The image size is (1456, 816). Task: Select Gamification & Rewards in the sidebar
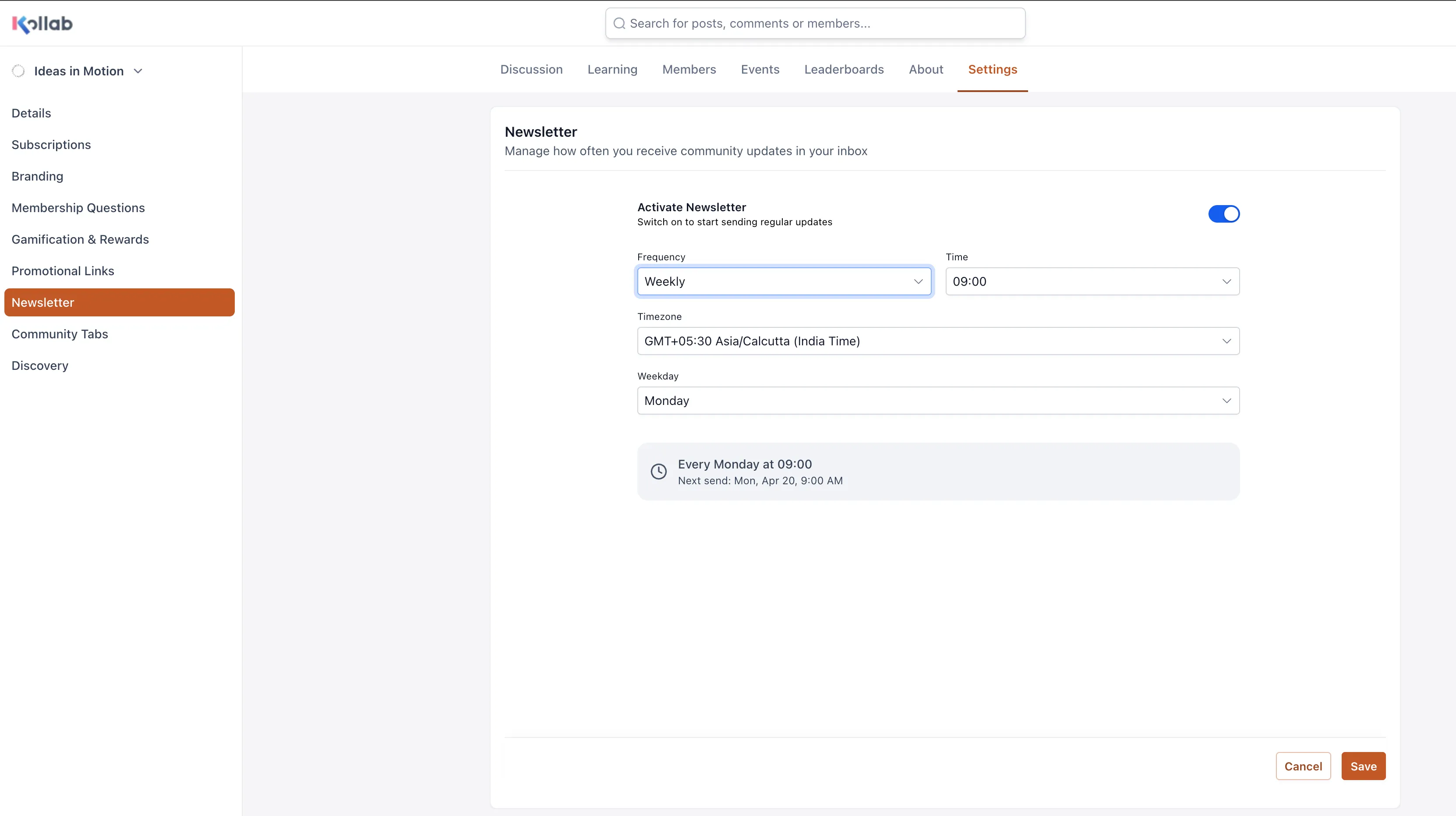pos(80,239)
